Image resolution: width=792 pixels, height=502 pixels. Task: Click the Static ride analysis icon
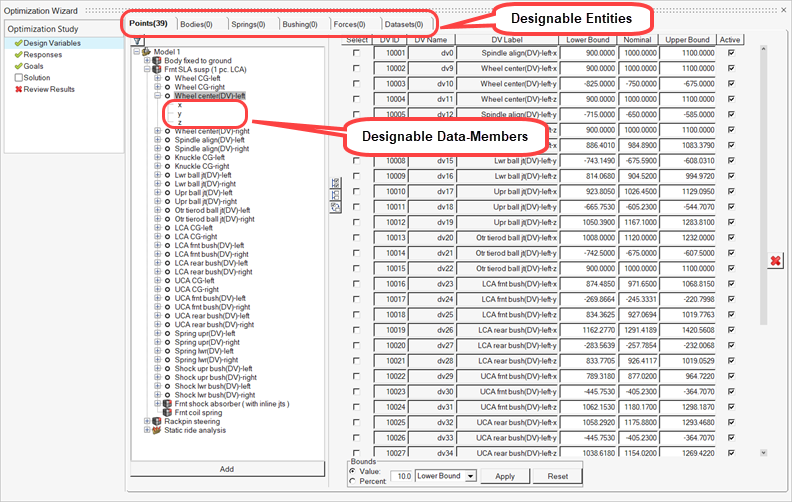(x=156, y=430)
